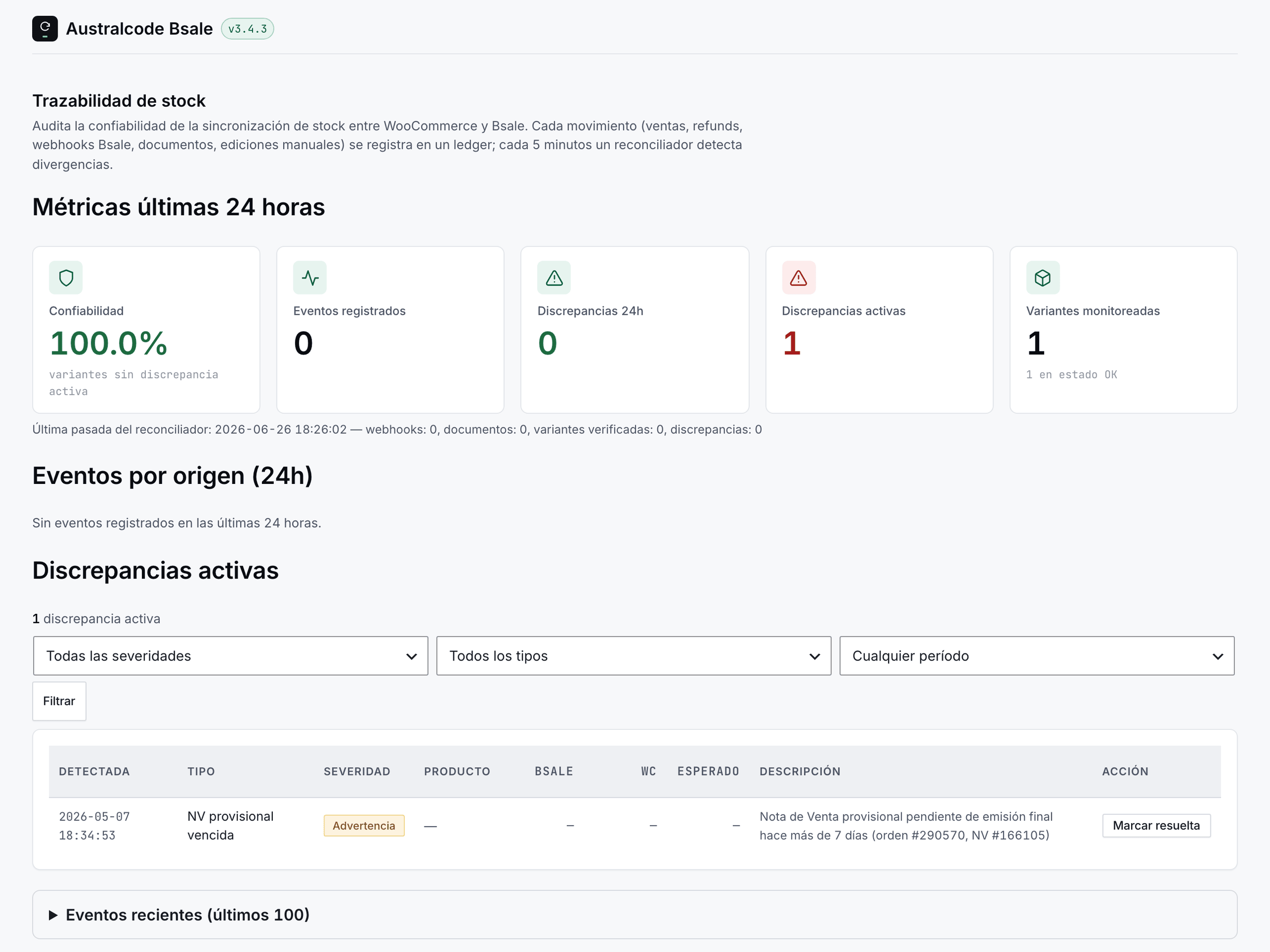Click the green warning icon in Discrepancias 24h

554,278
